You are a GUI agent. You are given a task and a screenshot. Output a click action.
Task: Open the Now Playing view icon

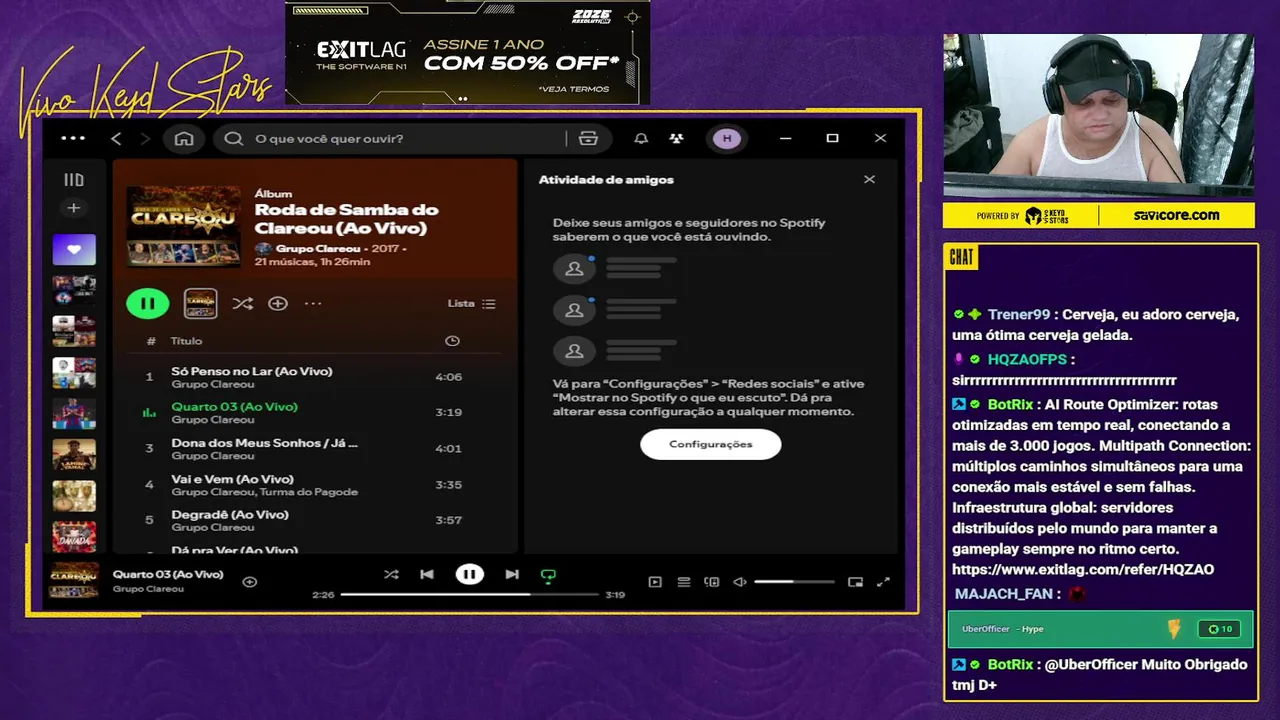pyautogui.click(x=655, y=581)
